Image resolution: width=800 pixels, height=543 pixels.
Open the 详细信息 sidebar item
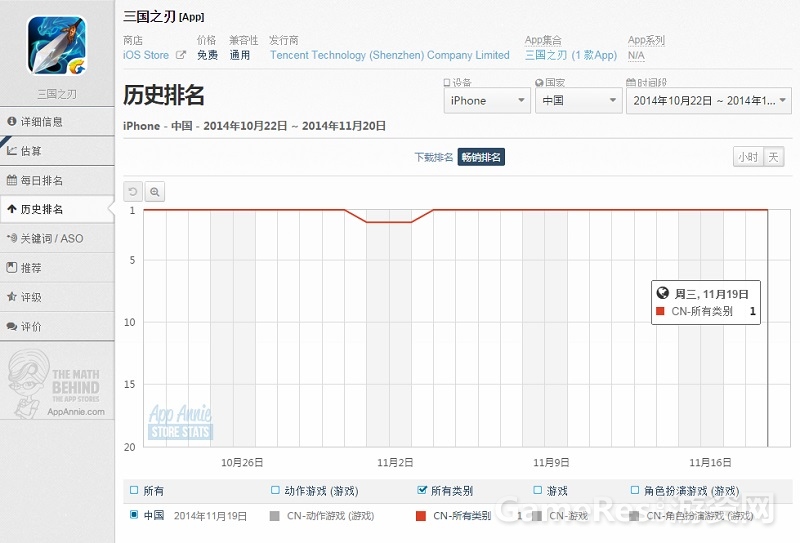57,121
